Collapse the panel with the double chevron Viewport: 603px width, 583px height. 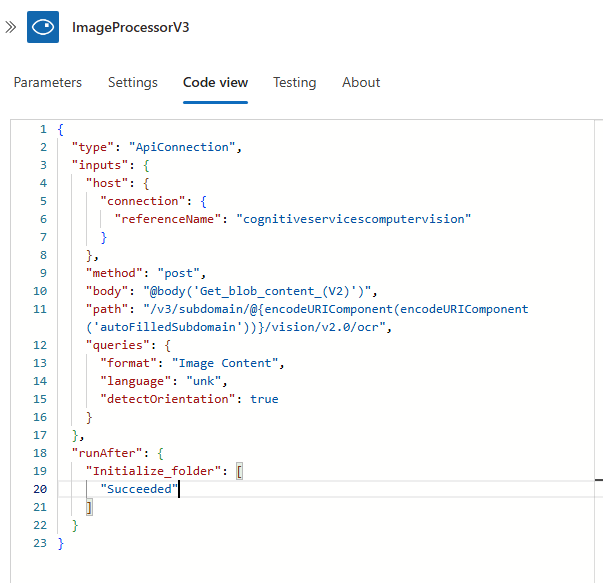[10, 27]
